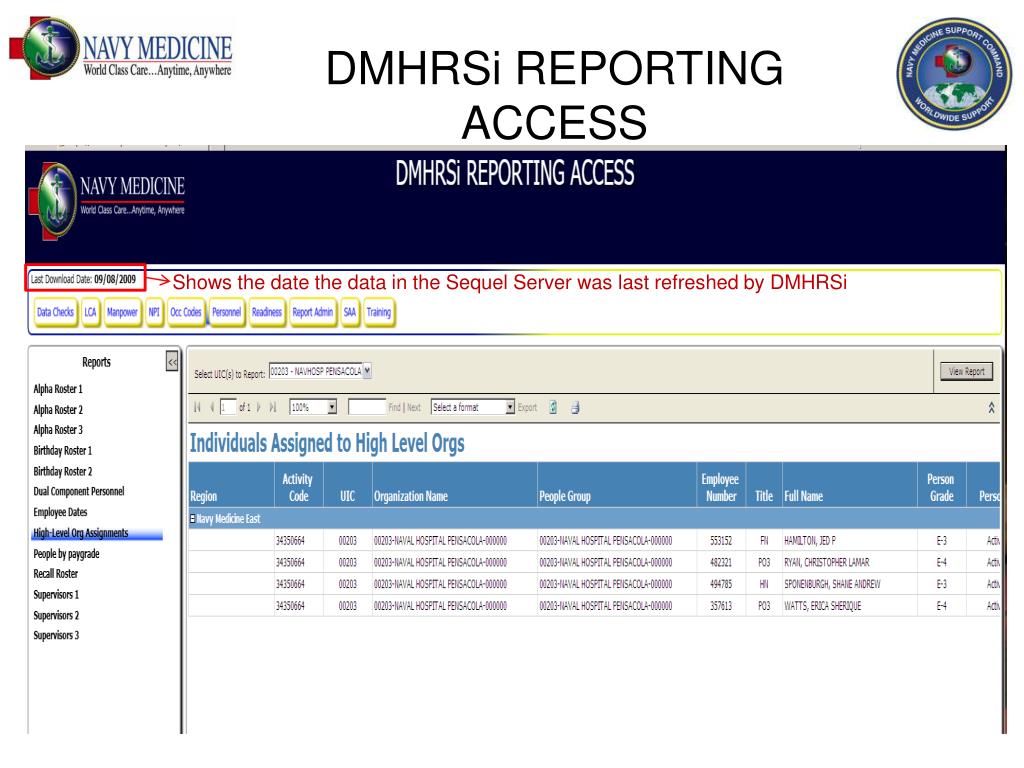
Task: Collapse the Reports side panel
Action: (x=172, y=361)
